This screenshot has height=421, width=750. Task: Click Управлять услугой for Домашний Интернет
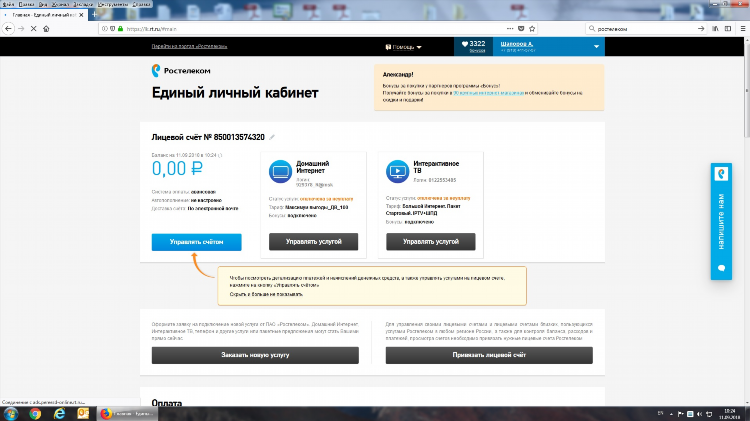point(313,242)
